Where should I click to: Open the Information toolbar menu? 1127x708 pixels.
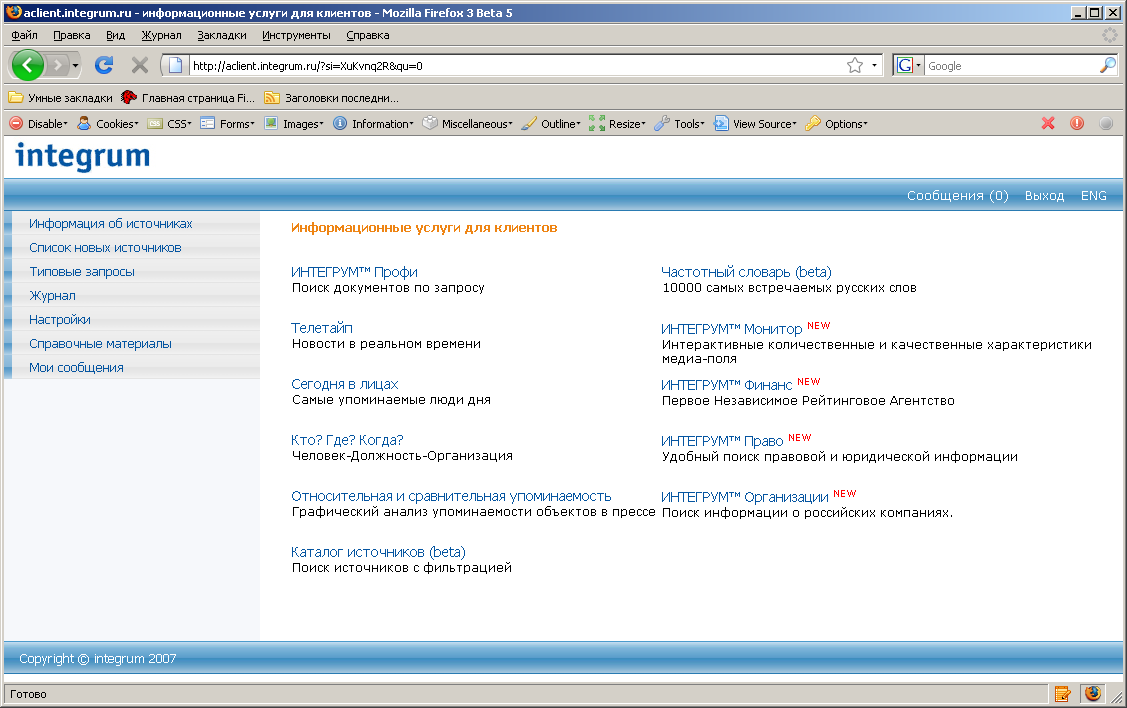click(x=373, y=124)
